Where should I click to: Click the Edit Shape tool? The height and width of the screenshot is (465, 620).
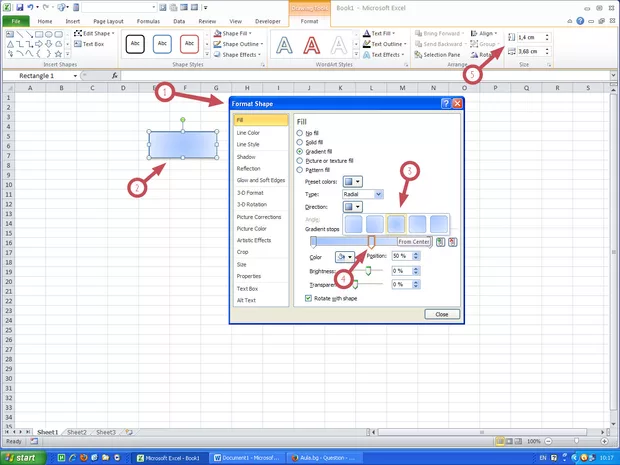point(96,34)
